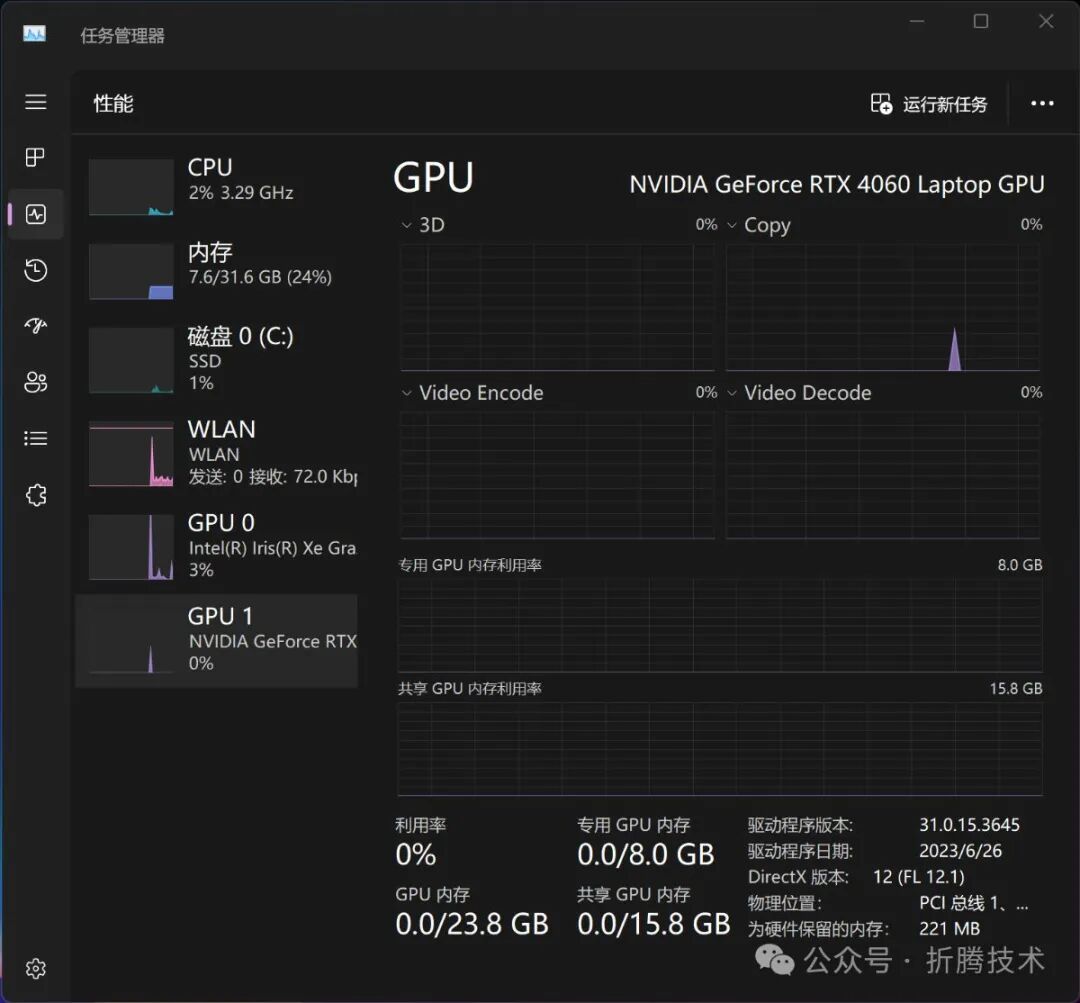Select the 内存 memory item
The height and width of the screenshot is (1003, 1080).
tap(216, 269)
